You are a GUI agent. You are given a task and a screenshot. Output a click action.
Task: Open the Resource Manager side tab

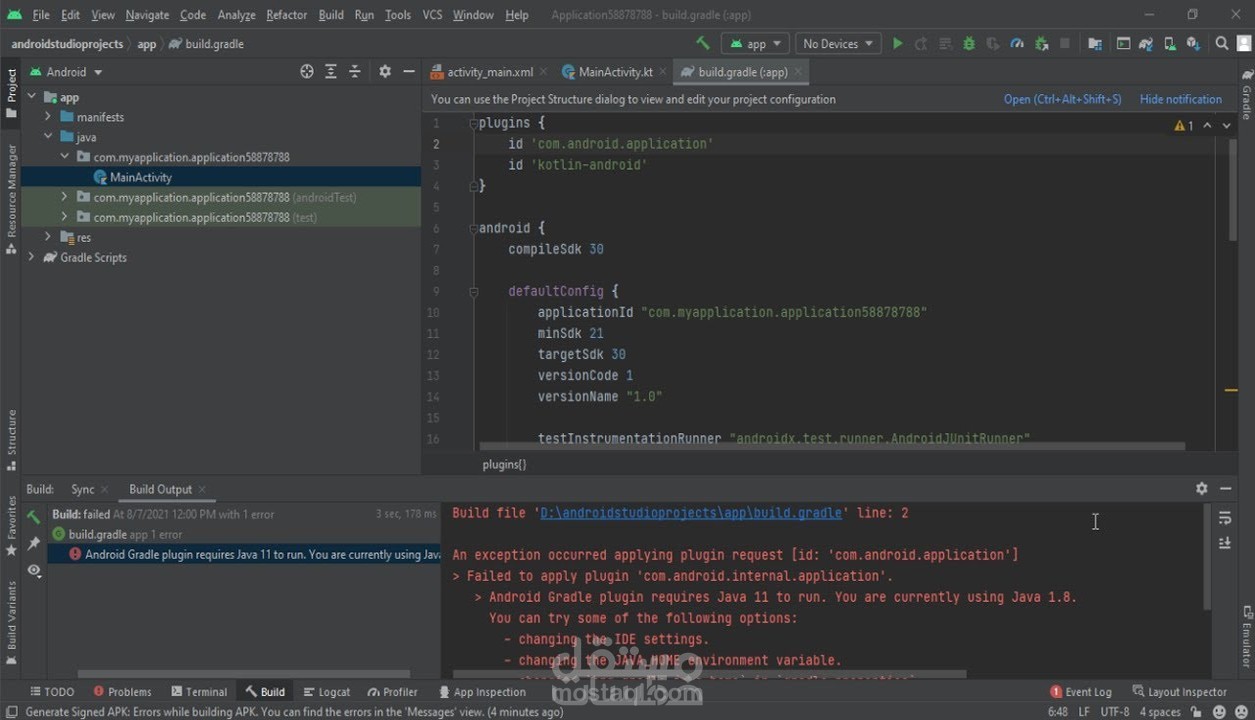point(11,199)
